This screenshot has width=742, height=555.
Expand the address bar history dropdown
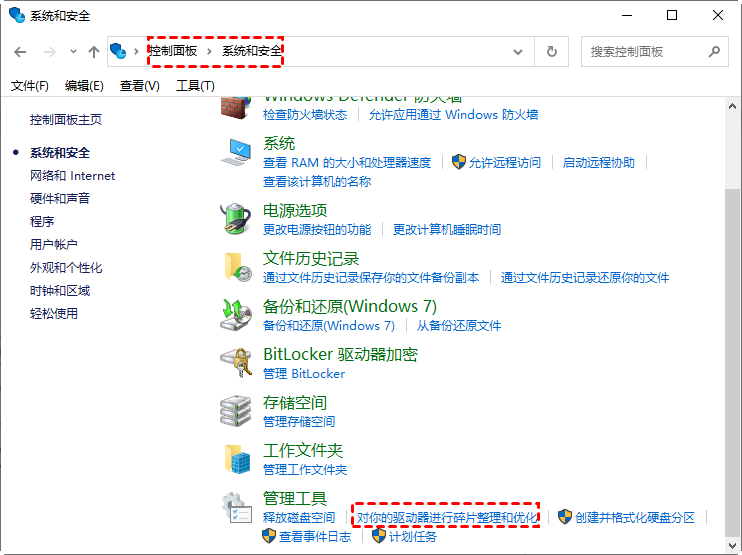pos(518,52)
